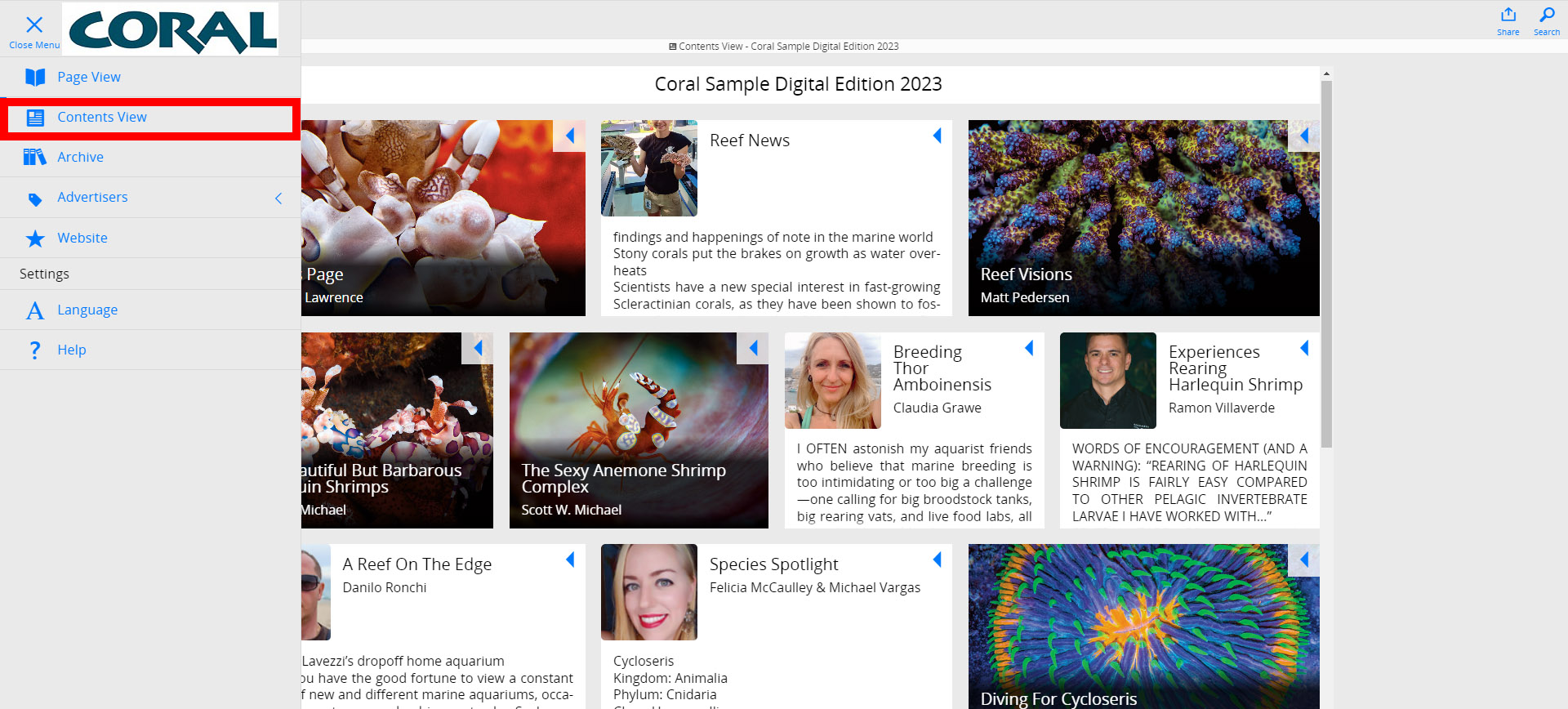Screen dimensions: 1568x709
Task: Click the Language letter A icon
Action: click(35, 310)
